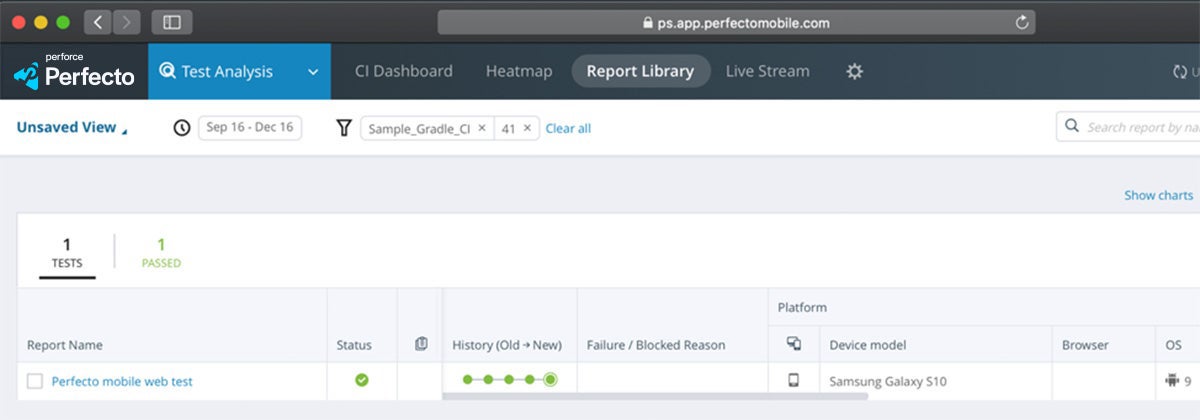Select the Report Library tab

pos(640,71)
